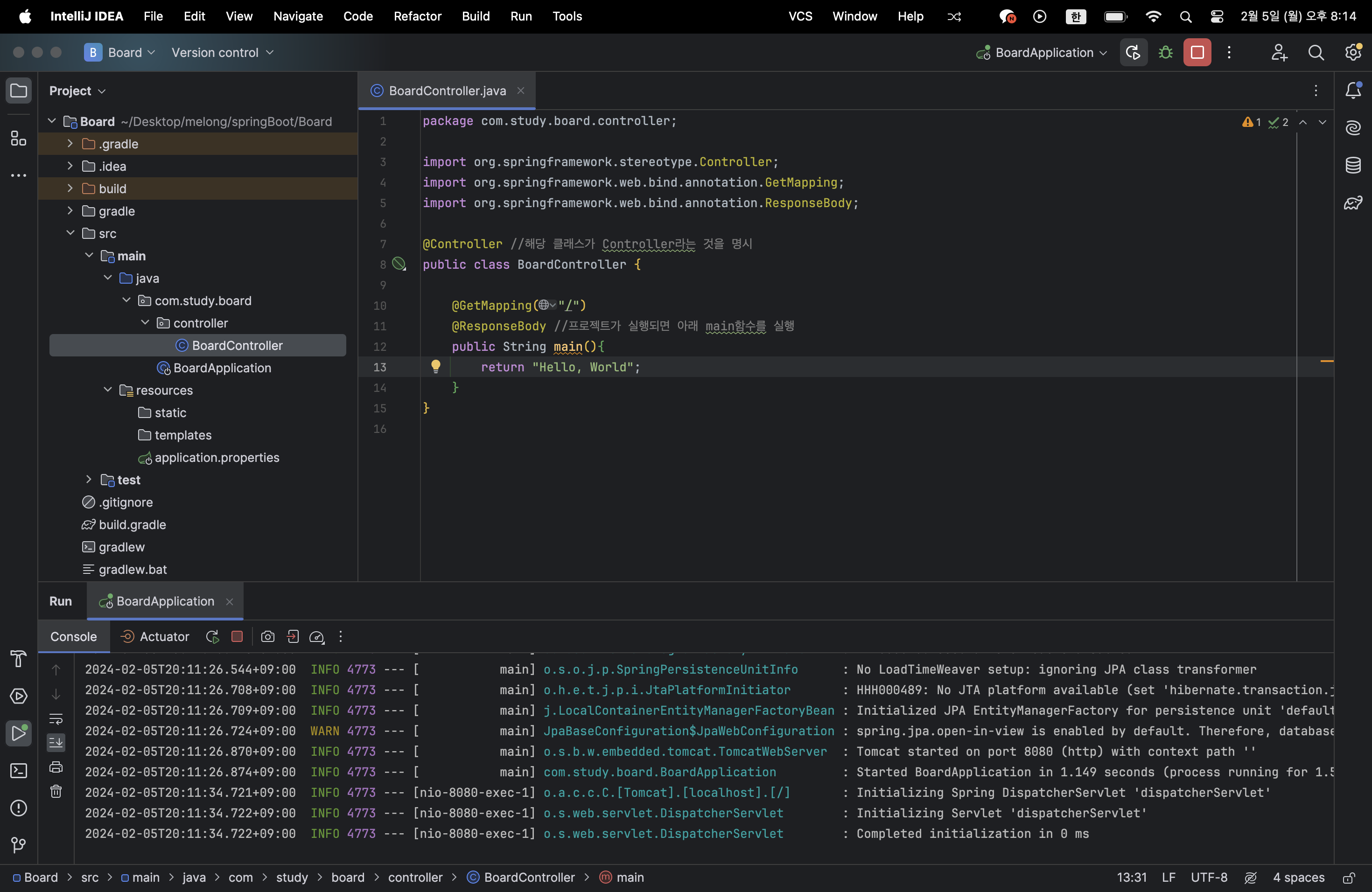Toggle soft-wrap in the console

click(56, 718)
